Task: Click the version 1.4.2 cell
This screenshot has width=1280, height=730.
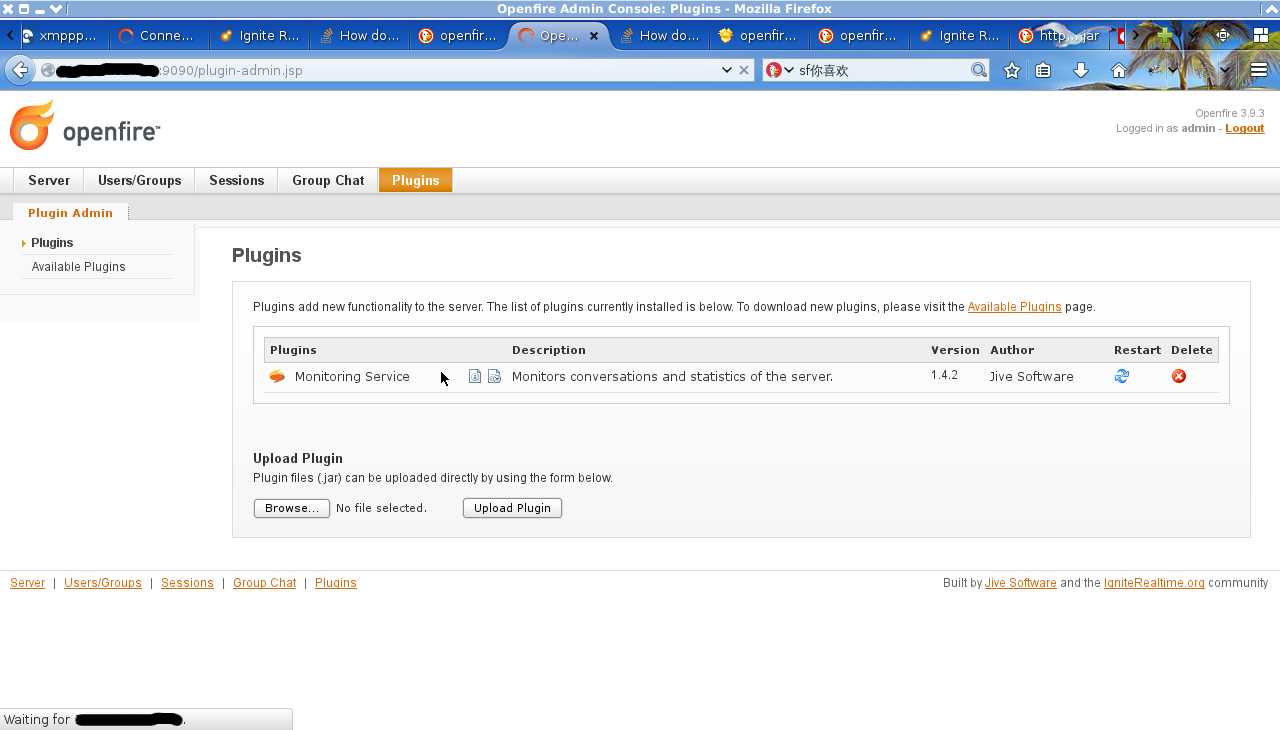Action: tap(944, 375)
